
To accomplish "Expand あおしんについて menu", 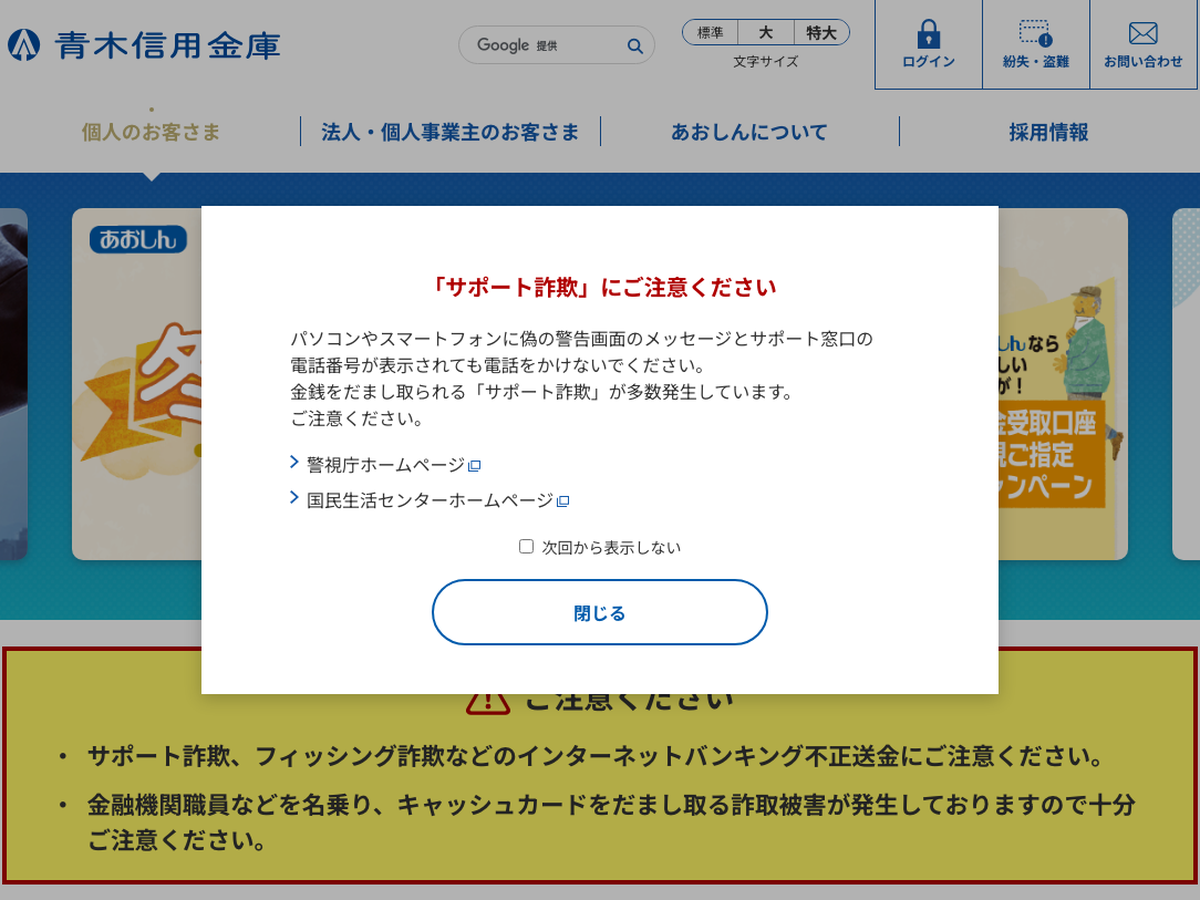I will point(749,132).
